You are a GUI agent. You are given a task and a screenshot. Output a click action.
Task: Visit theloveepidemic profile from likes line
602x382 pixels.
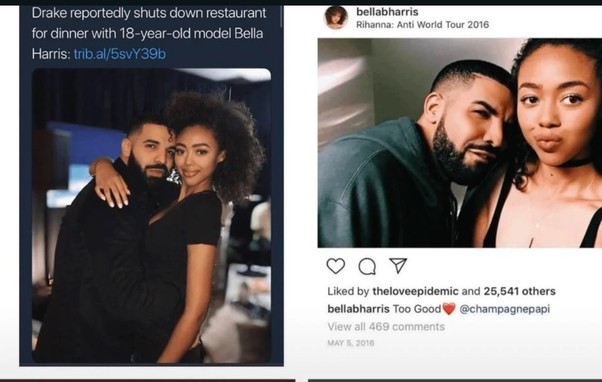pyautogui.click(x=415, y=291)
